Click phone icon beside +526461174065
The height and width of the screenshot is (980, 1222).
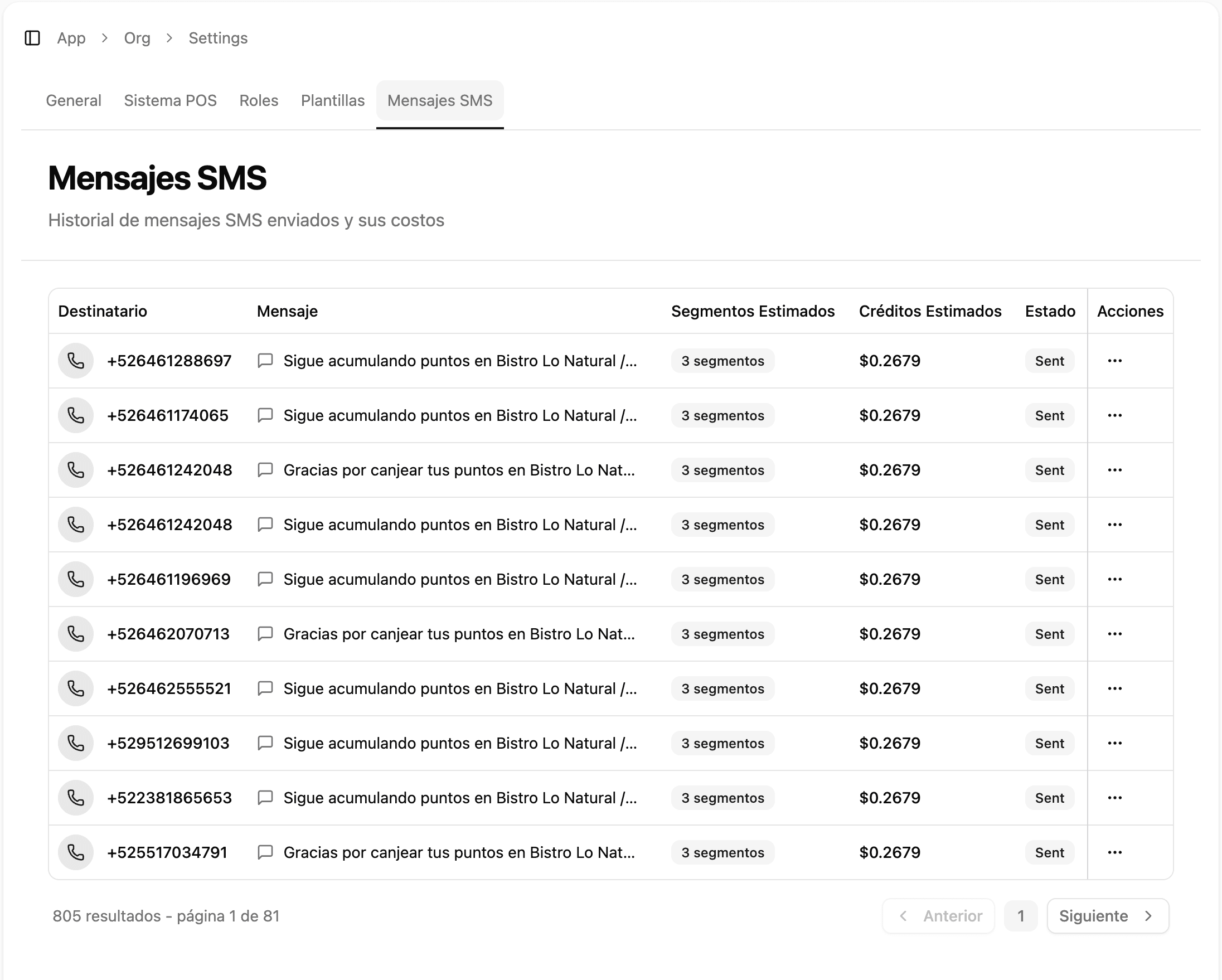pos(75,415)
